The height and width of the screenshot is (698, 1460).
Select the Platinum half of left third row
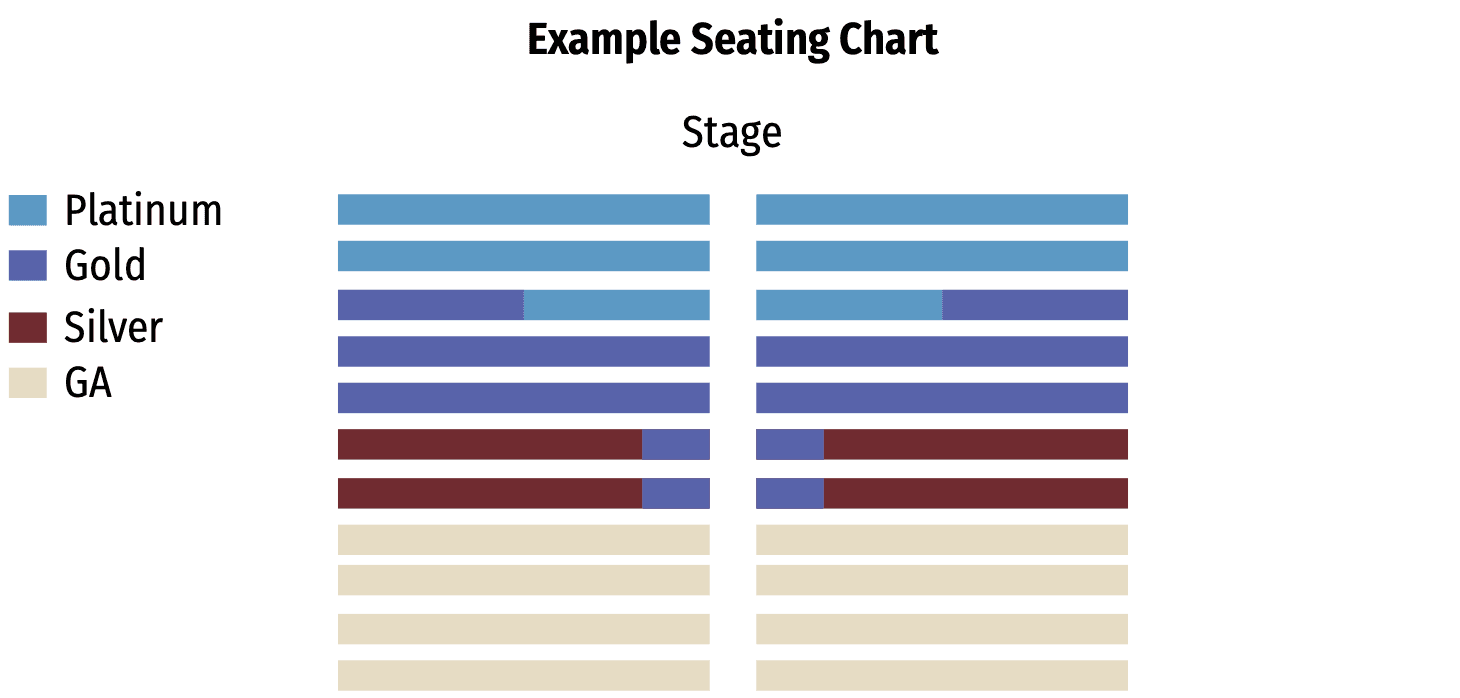pyautogui.click(x=616, y=305)
